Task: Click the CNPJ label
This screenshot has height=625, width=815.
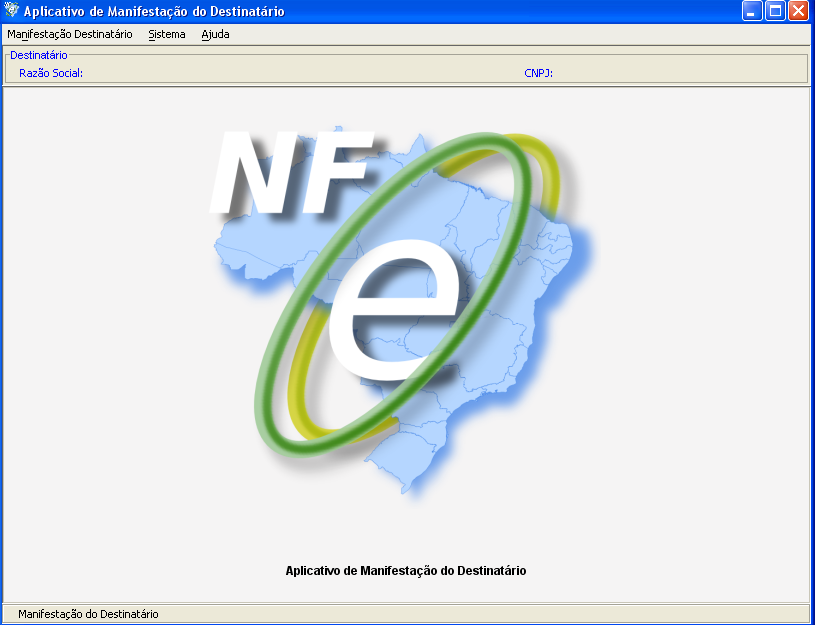Action: coord(538,73)
